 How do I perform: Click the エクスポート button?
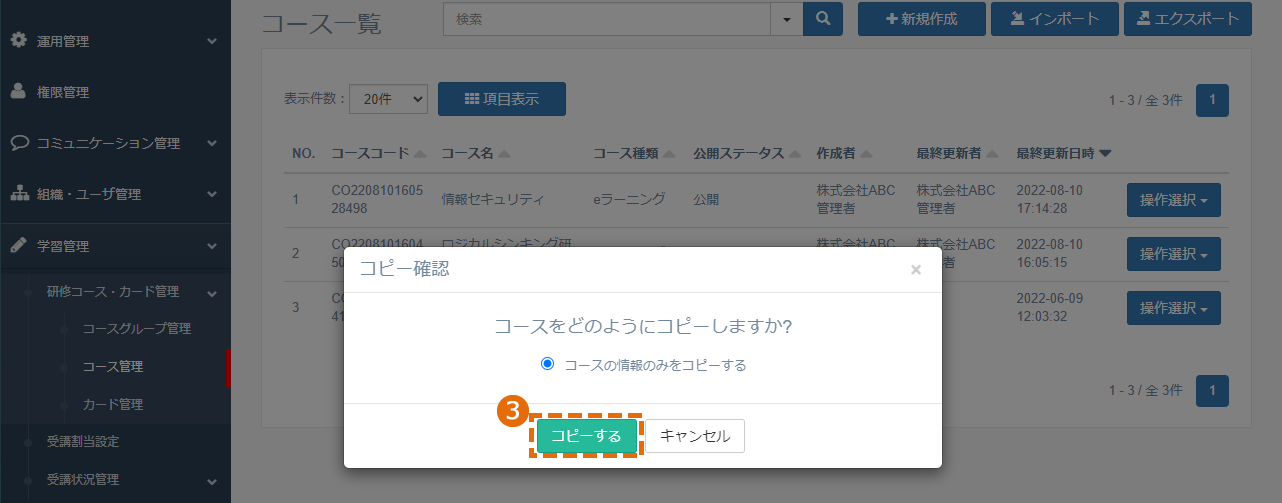pos(1188,18)
